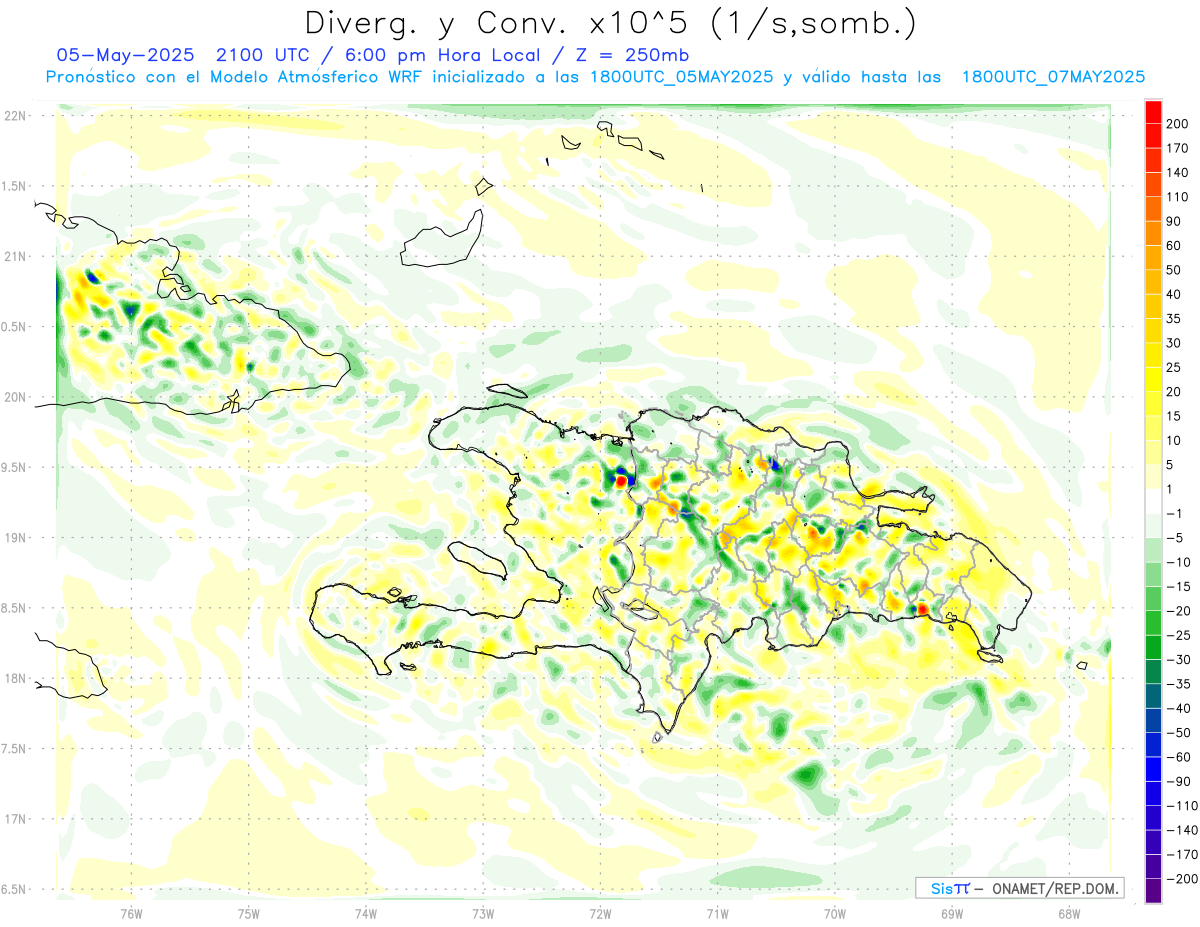
Task: Click the '110' positive color bar label
Action: [x=1178, y=197]
